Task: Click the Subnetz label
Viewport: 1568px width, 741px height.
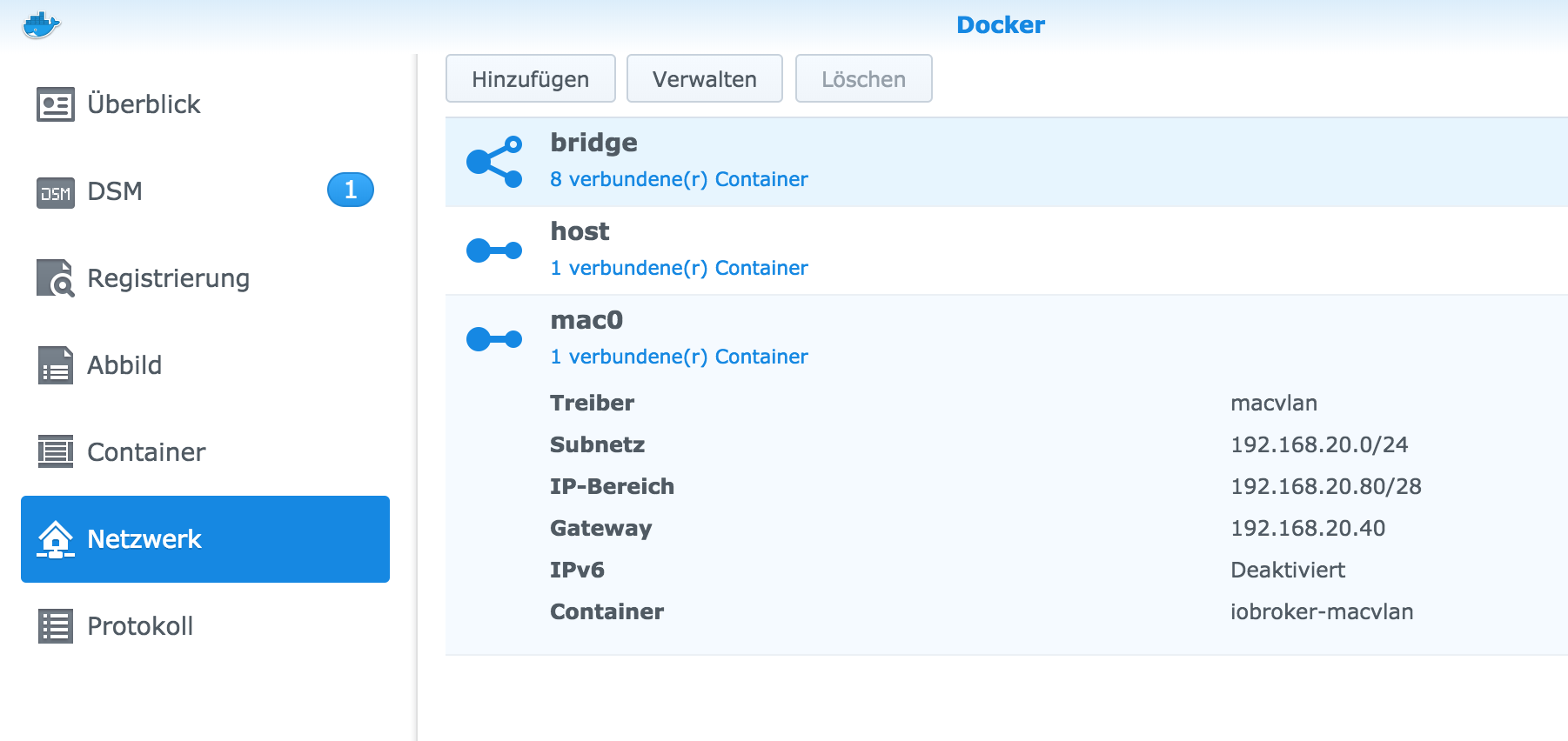Action: coord(597,444)
